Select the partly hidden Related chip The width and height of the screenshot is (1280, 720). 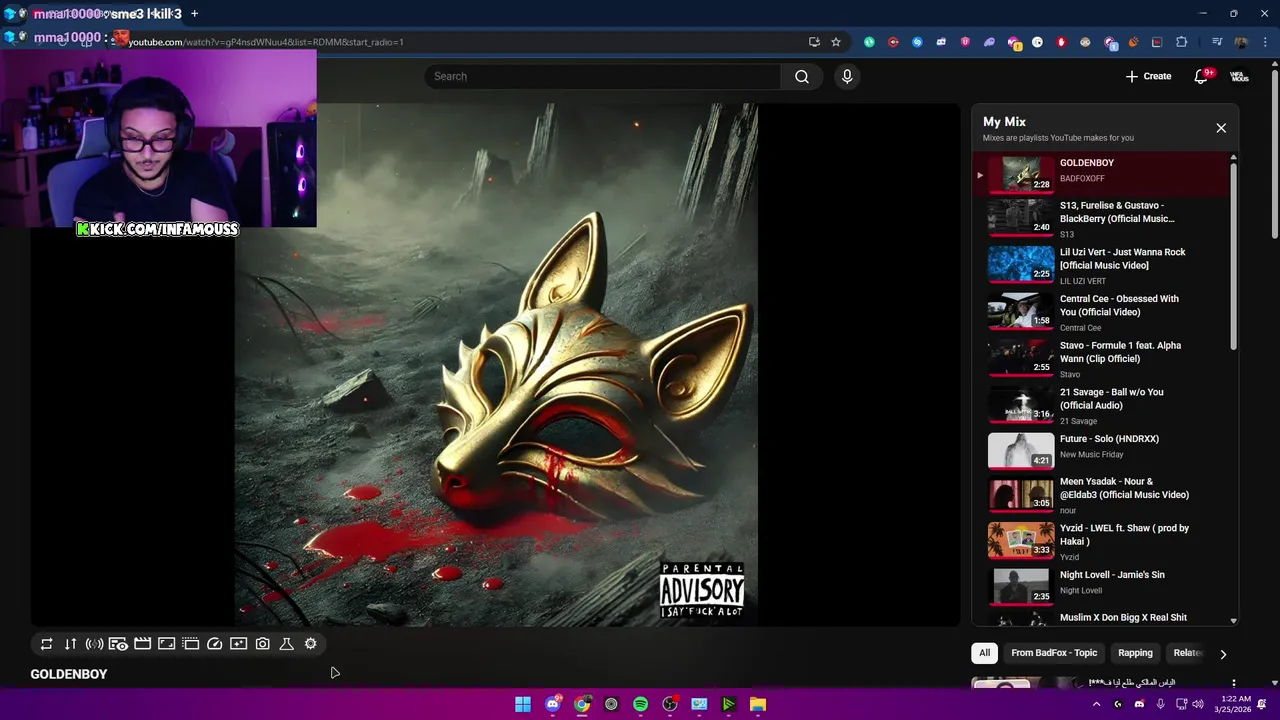pos(1187,653)
